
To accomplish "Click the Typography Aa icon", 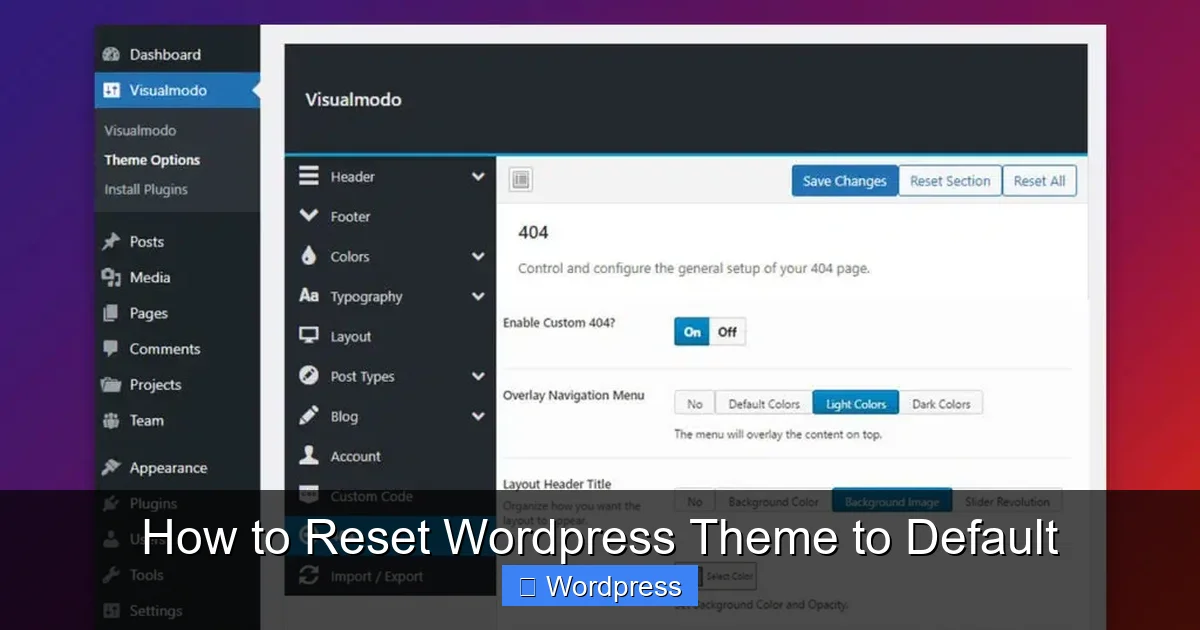I will click(x=309, y=296).
